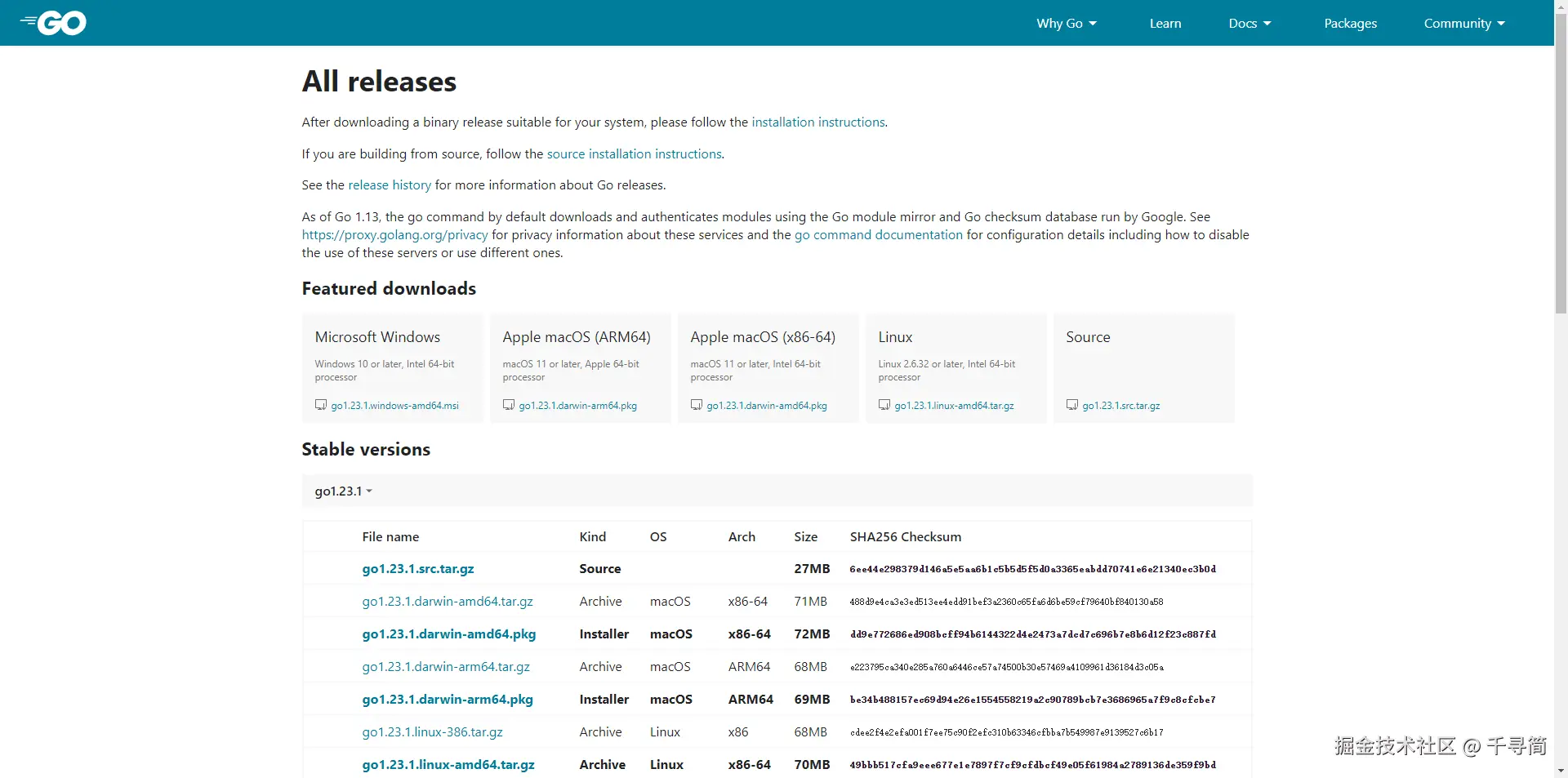Image resolution: width=1568 pixels, height=778 pixels.
Task: Click the "Kind" column header
Action: 593,536
